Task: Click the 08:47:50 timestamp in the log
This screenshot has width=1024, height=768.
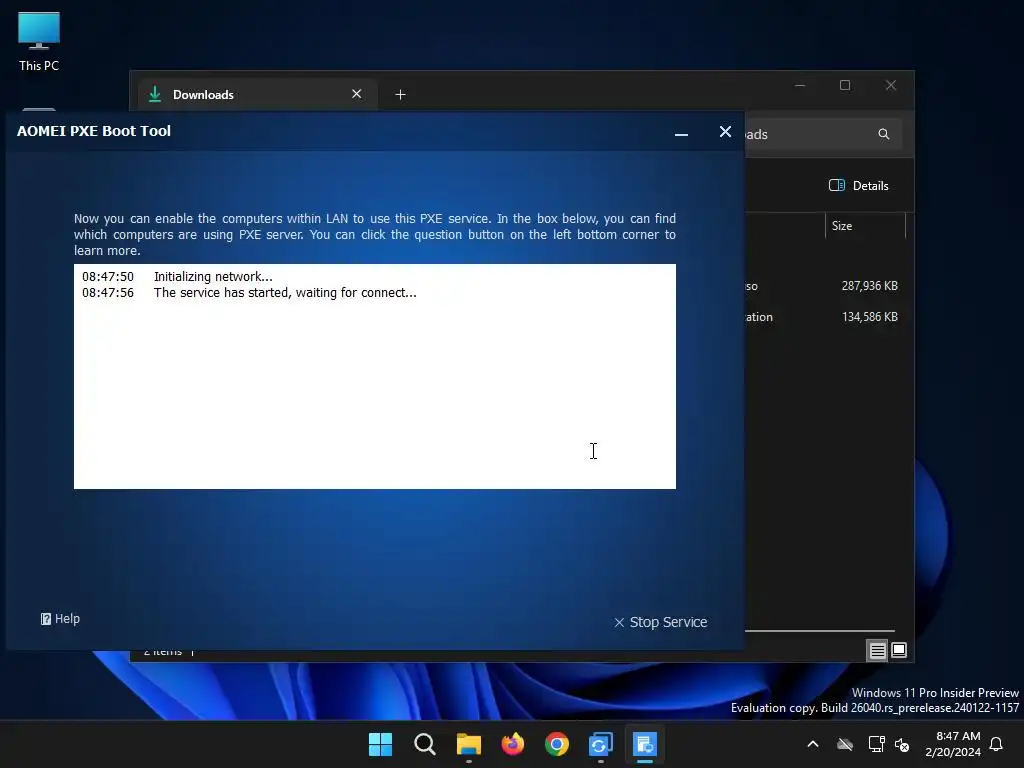Action: point(108,276)
